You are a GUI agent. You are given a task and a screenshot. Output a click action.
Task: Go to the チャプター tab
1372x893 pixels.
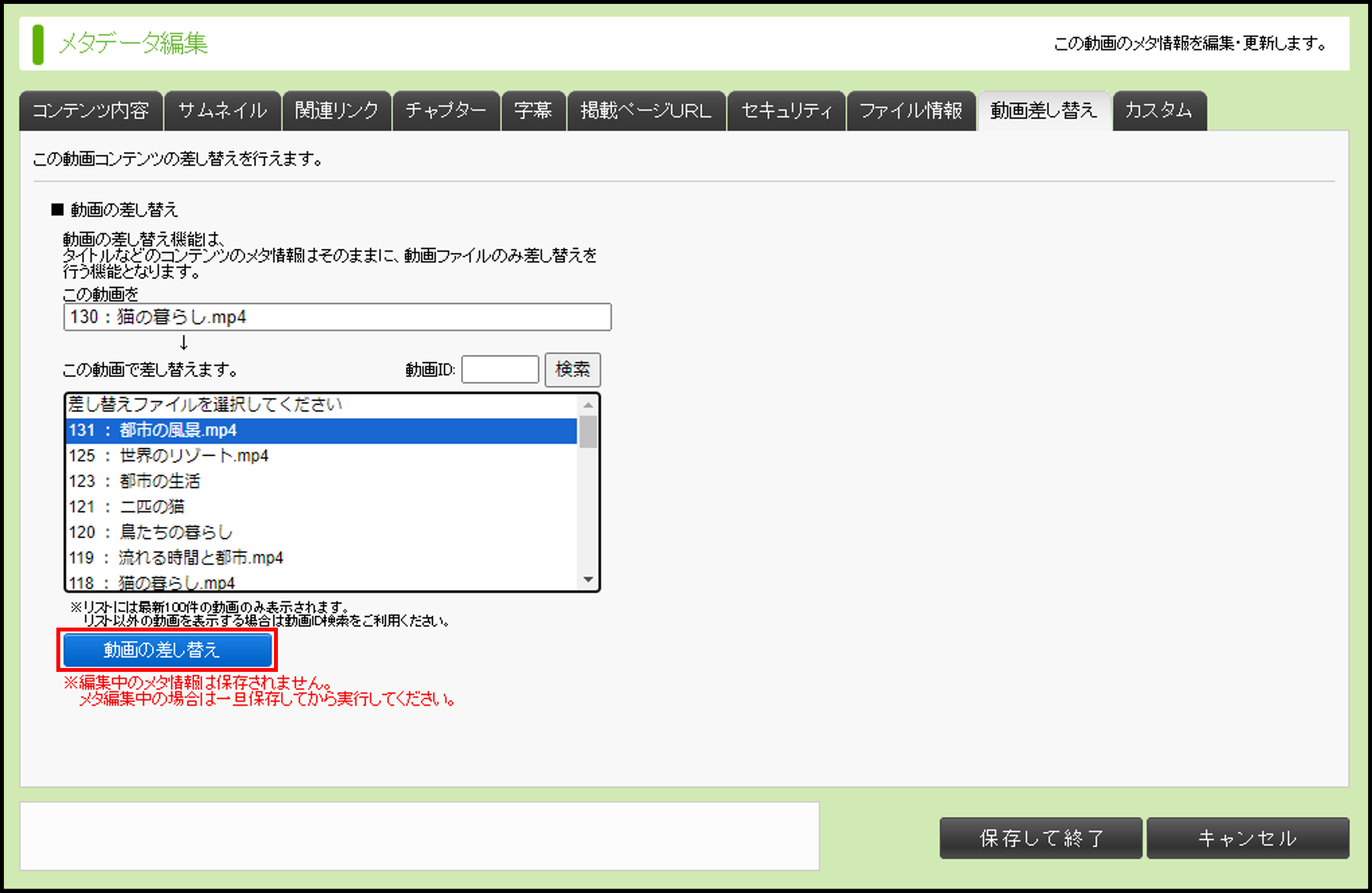446,111
